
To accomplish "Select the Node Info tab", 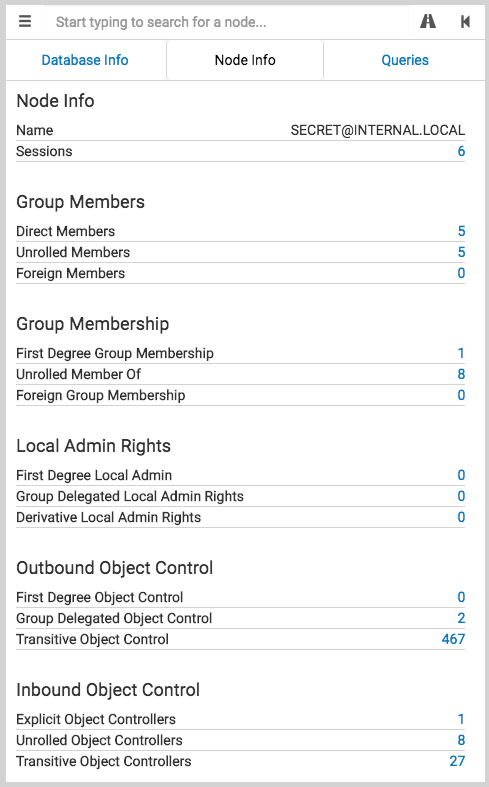I will (x=245, y=60).
